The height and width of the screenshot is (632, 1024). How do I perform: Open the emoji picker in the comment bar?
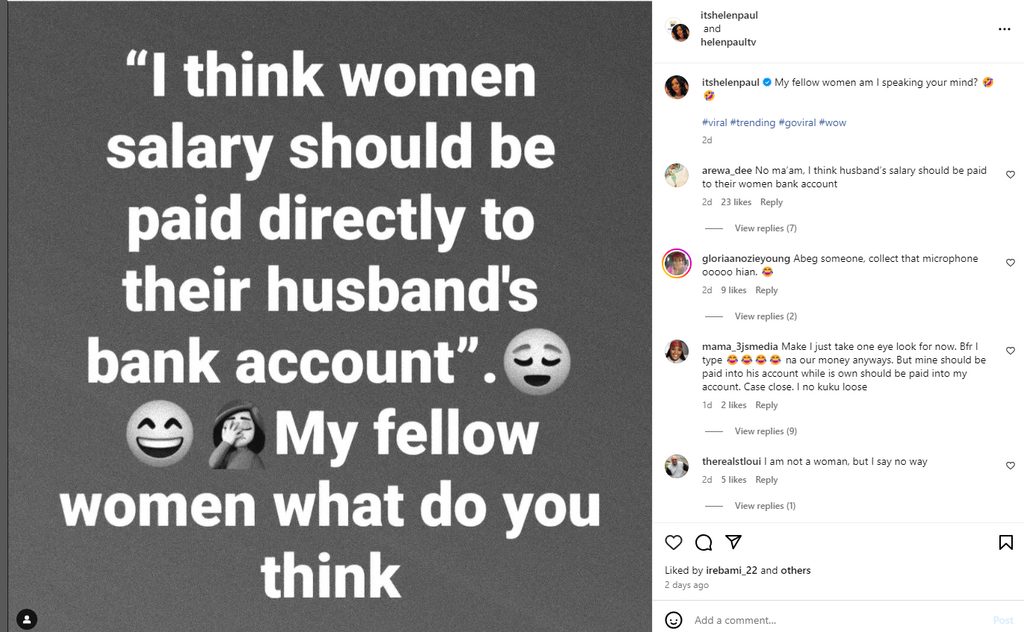click(x=676, y=619)
